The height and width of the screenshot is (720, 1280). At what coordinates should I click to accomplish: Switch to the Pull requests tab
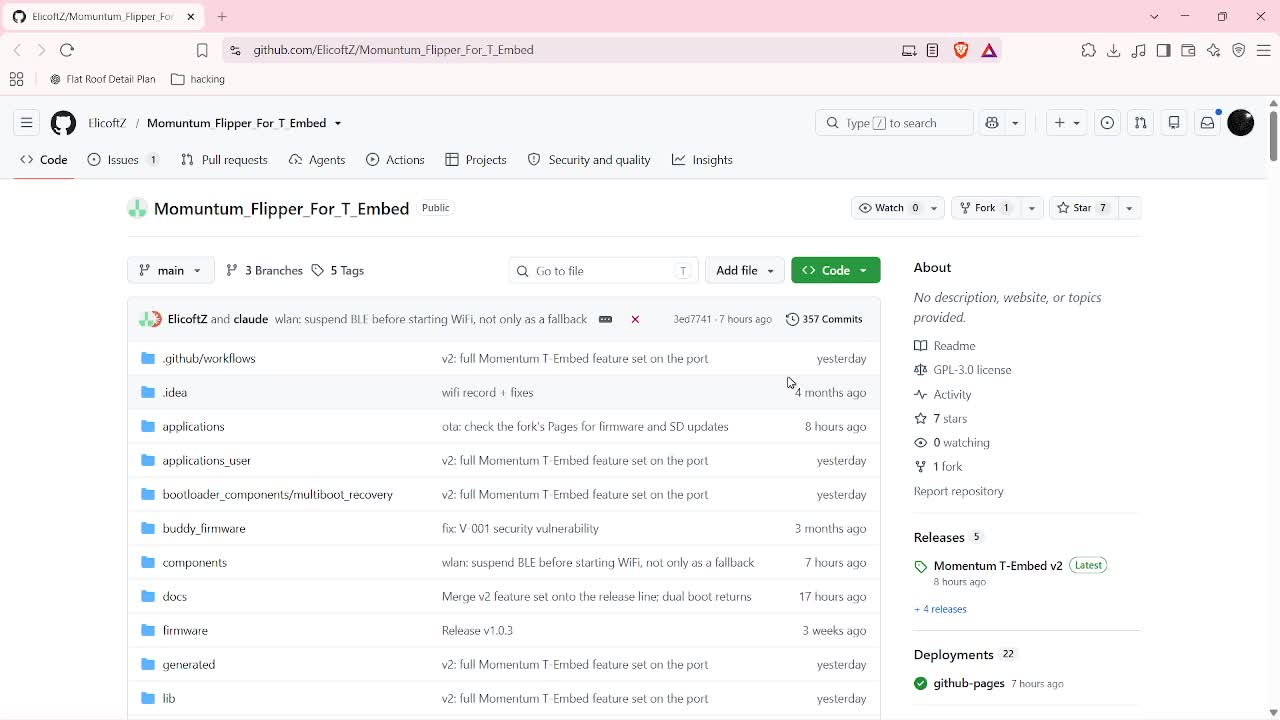click(224, 160)
